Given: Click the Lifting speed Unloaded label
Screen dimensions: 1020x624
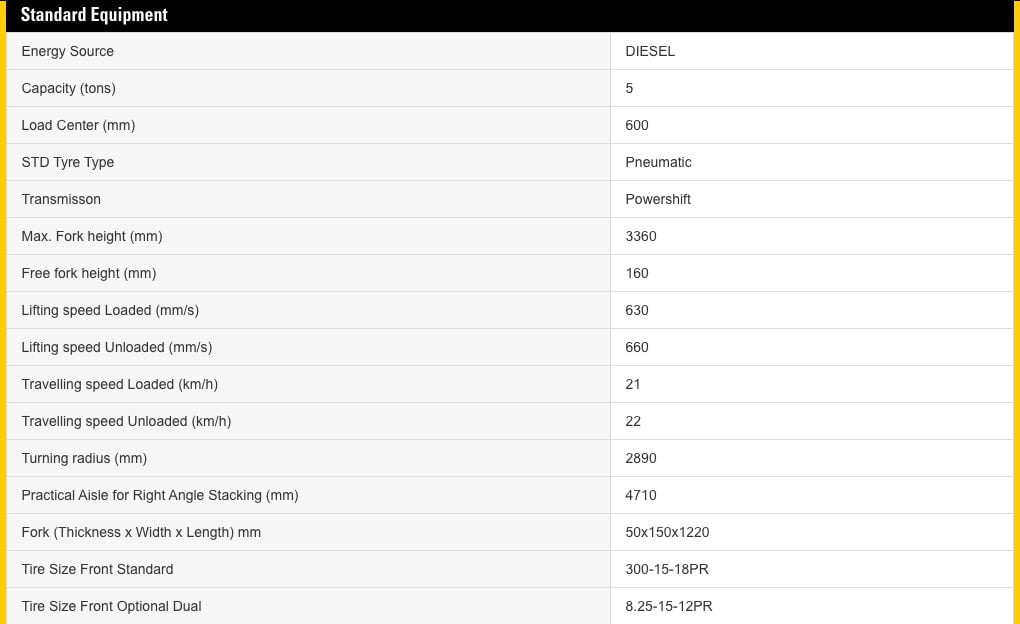Looking at the screenshot, I should click(117, 347).
